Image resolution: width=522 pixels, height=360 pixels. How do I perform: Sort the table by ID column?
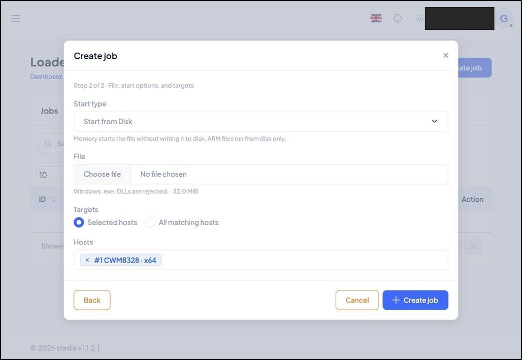pos(47,199)
